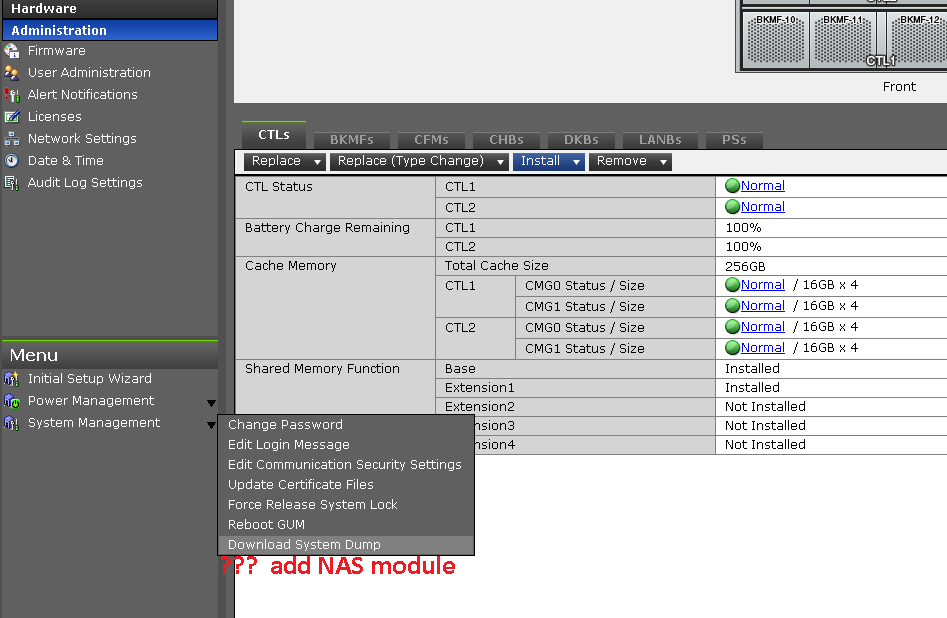947x618 pixels.
Task: Switch to the PSs tab
Action: click(734, 140)
